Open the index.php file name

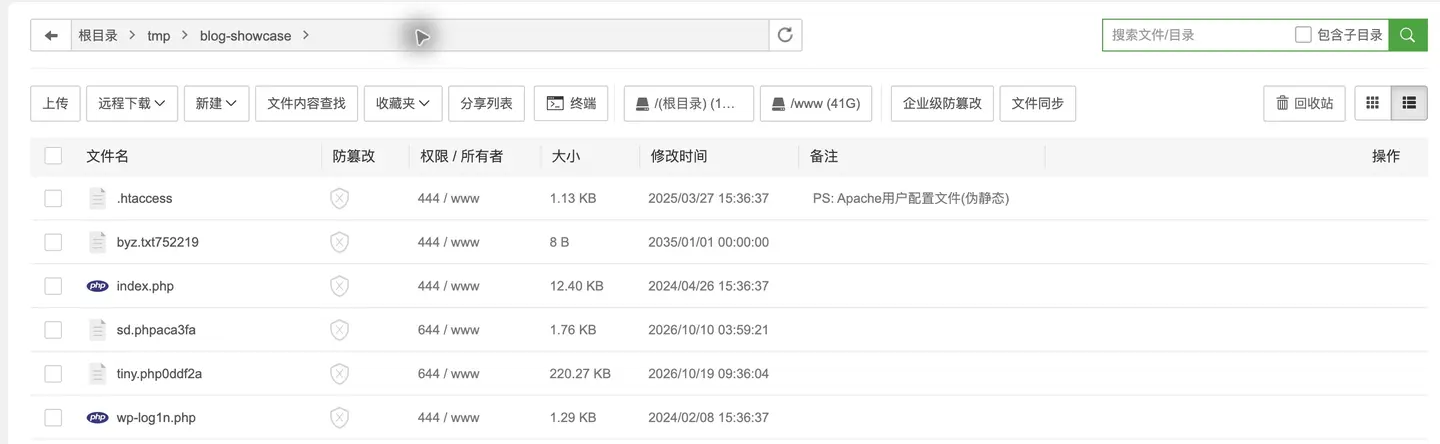pos(145,286)
